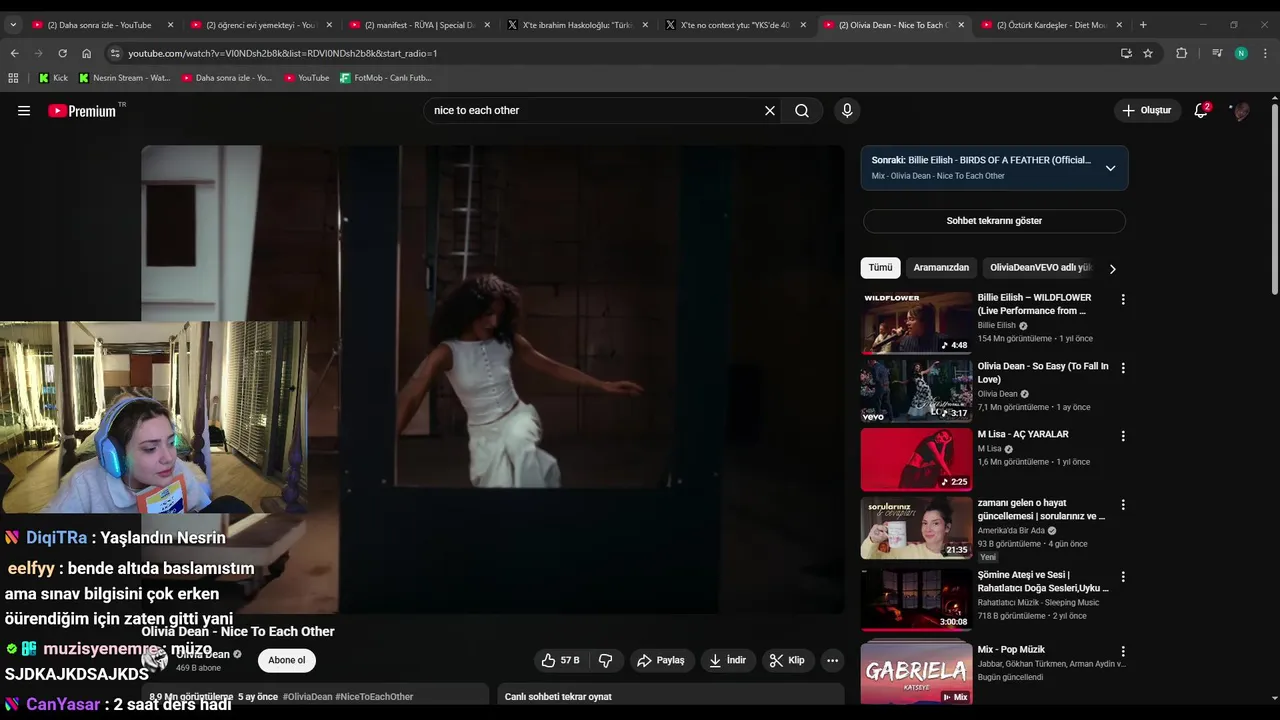Click Sohbet tekrarını göster button
This screenshot has width=1280, height=720.
tap(994, 221)
